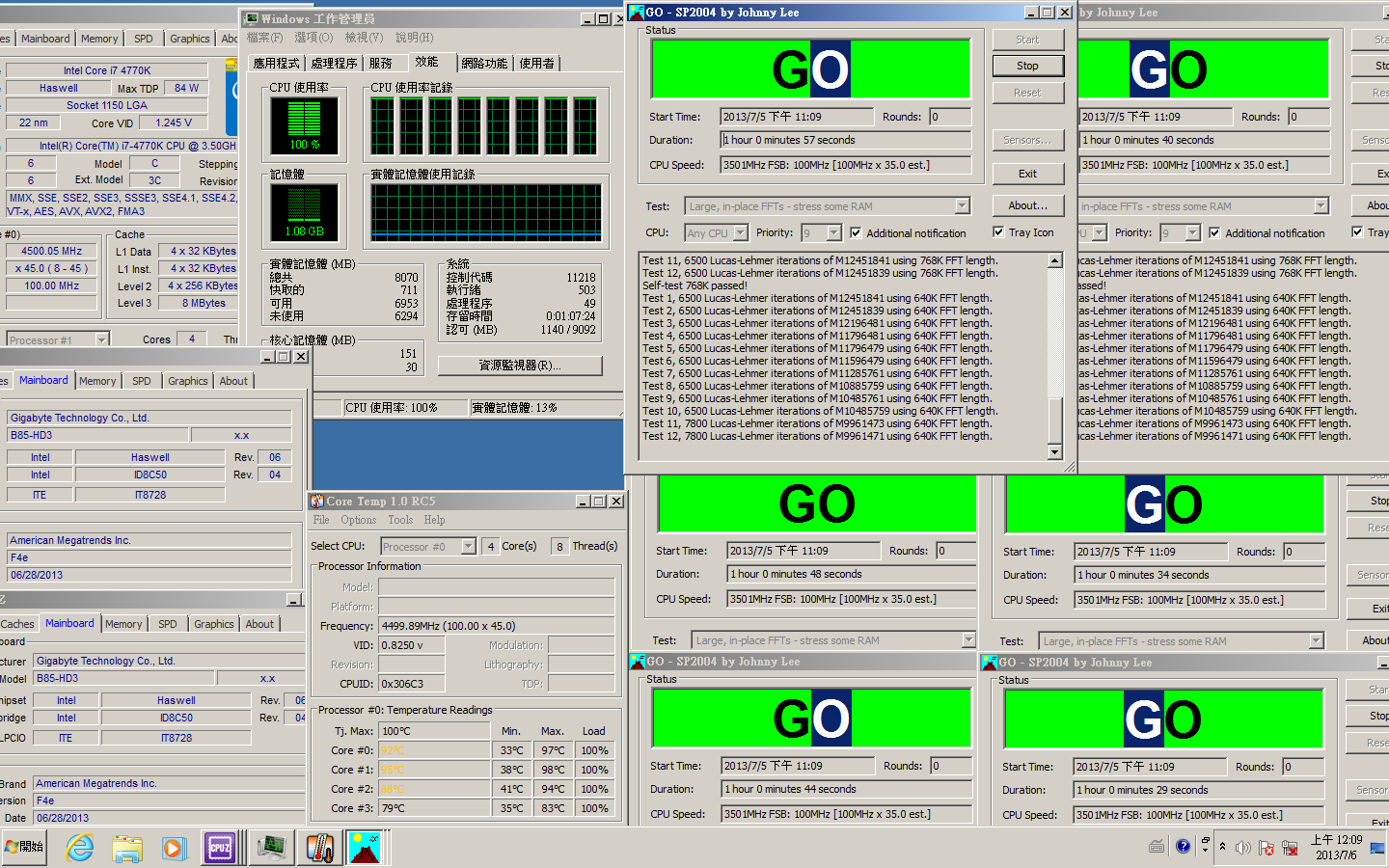Open Test dropdown in 48-second SP2004 window
Screen dimensions: 1389x868
968,640
